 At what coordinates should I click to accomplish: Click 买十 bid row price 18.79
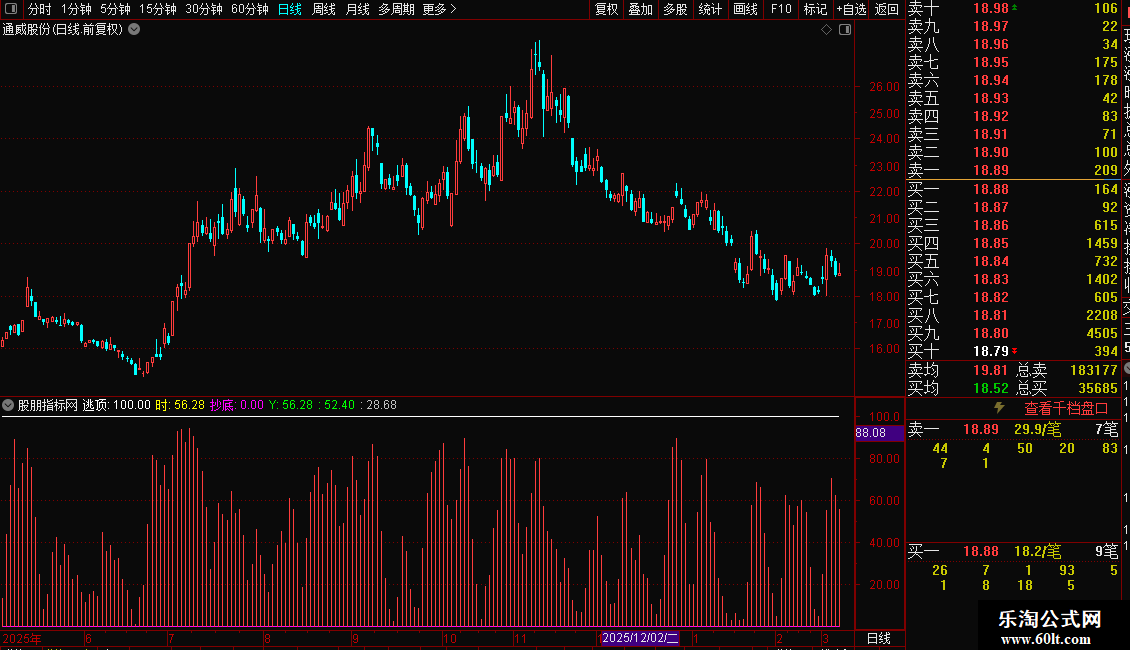tap(991, 351)
